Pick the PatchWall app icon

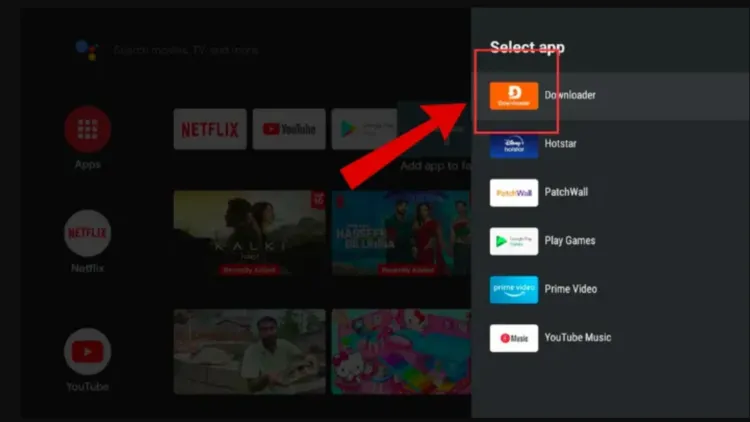514,193
